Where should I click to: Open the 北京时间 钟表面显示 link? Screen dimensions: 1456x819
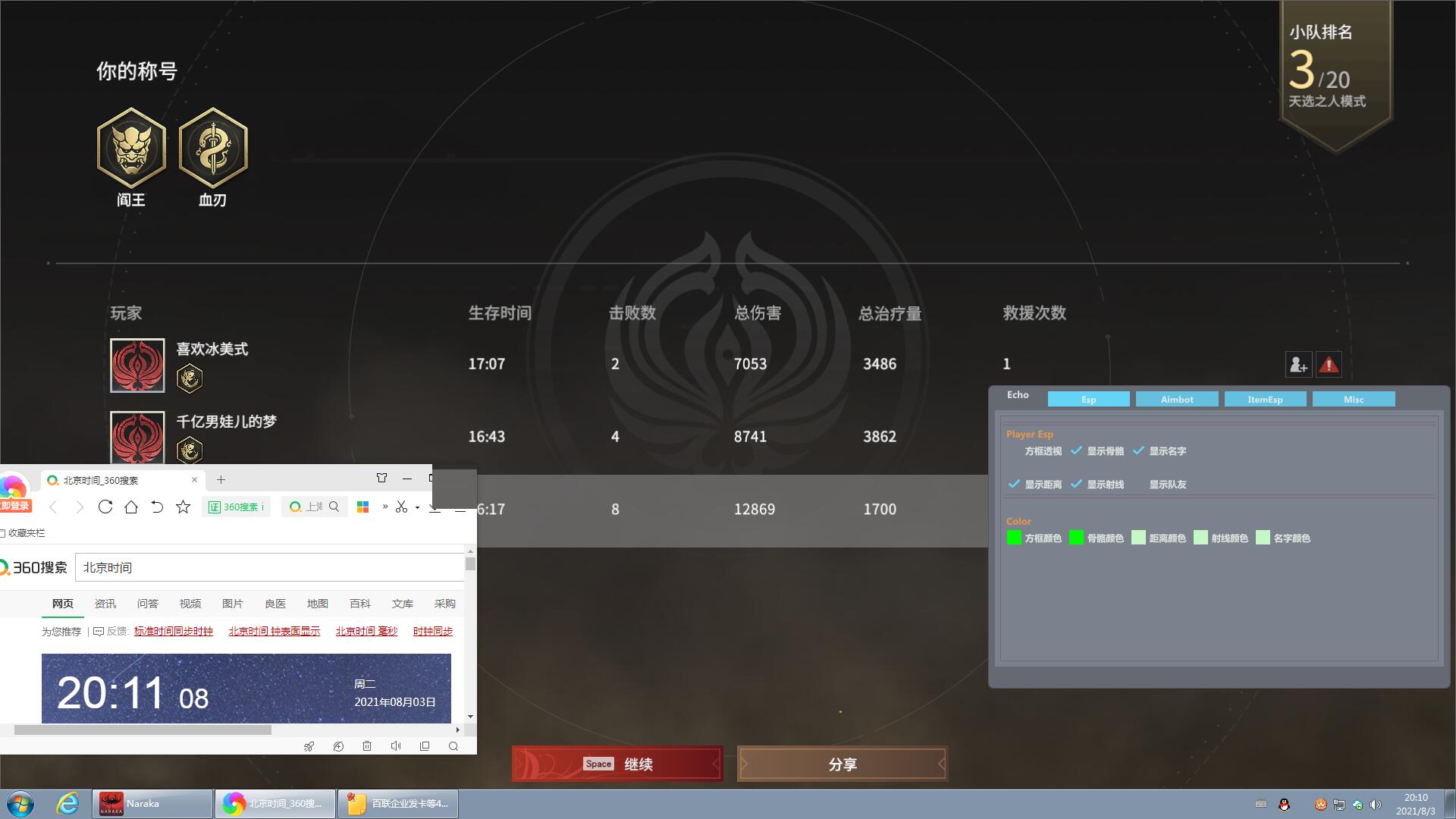tap(275, 631)
